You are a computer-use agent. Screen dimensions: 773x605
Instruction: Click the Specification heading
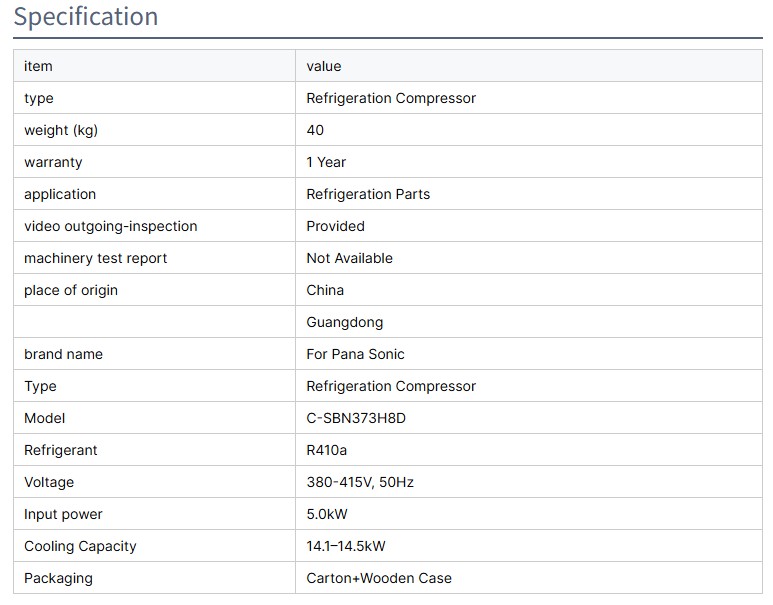point(86,17)
